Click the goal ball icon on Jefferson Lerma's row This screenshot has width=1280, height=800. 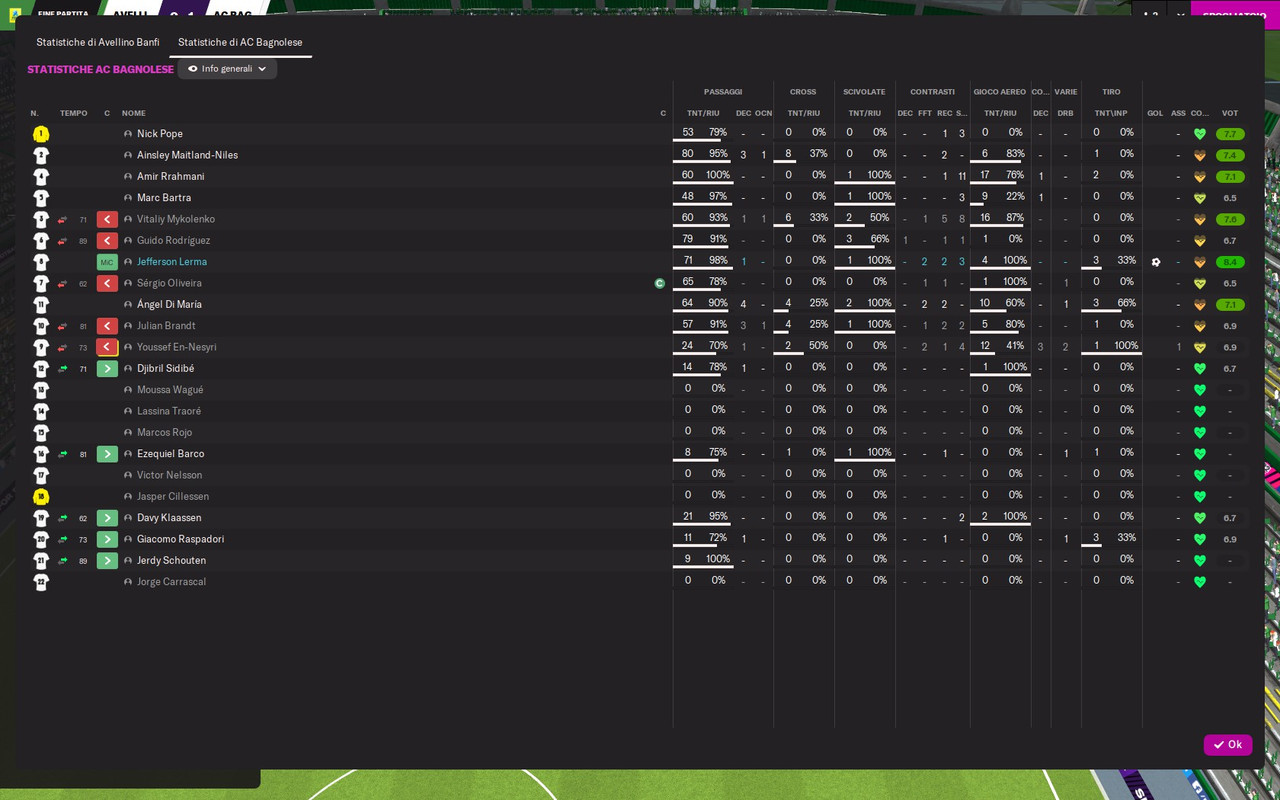[x=1156, y=262]
